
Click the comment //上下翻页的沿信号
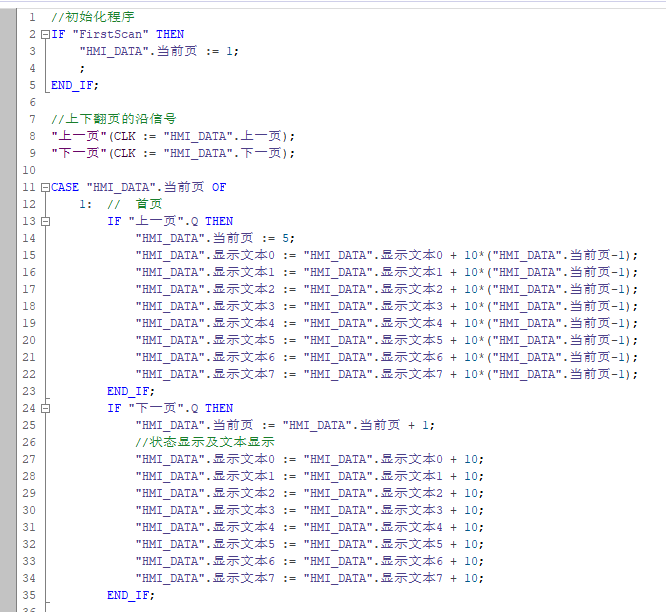pos(114,119)
